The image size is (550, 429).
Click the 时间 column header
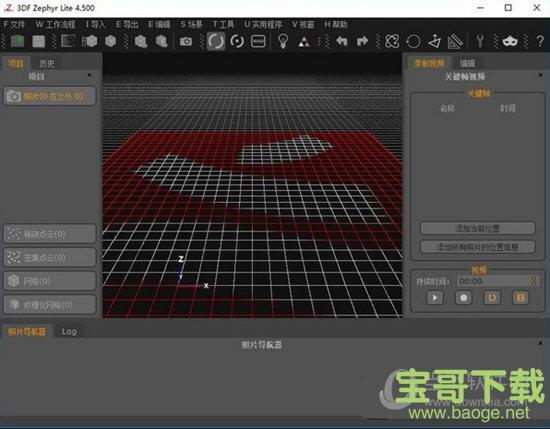coord(508,108)
